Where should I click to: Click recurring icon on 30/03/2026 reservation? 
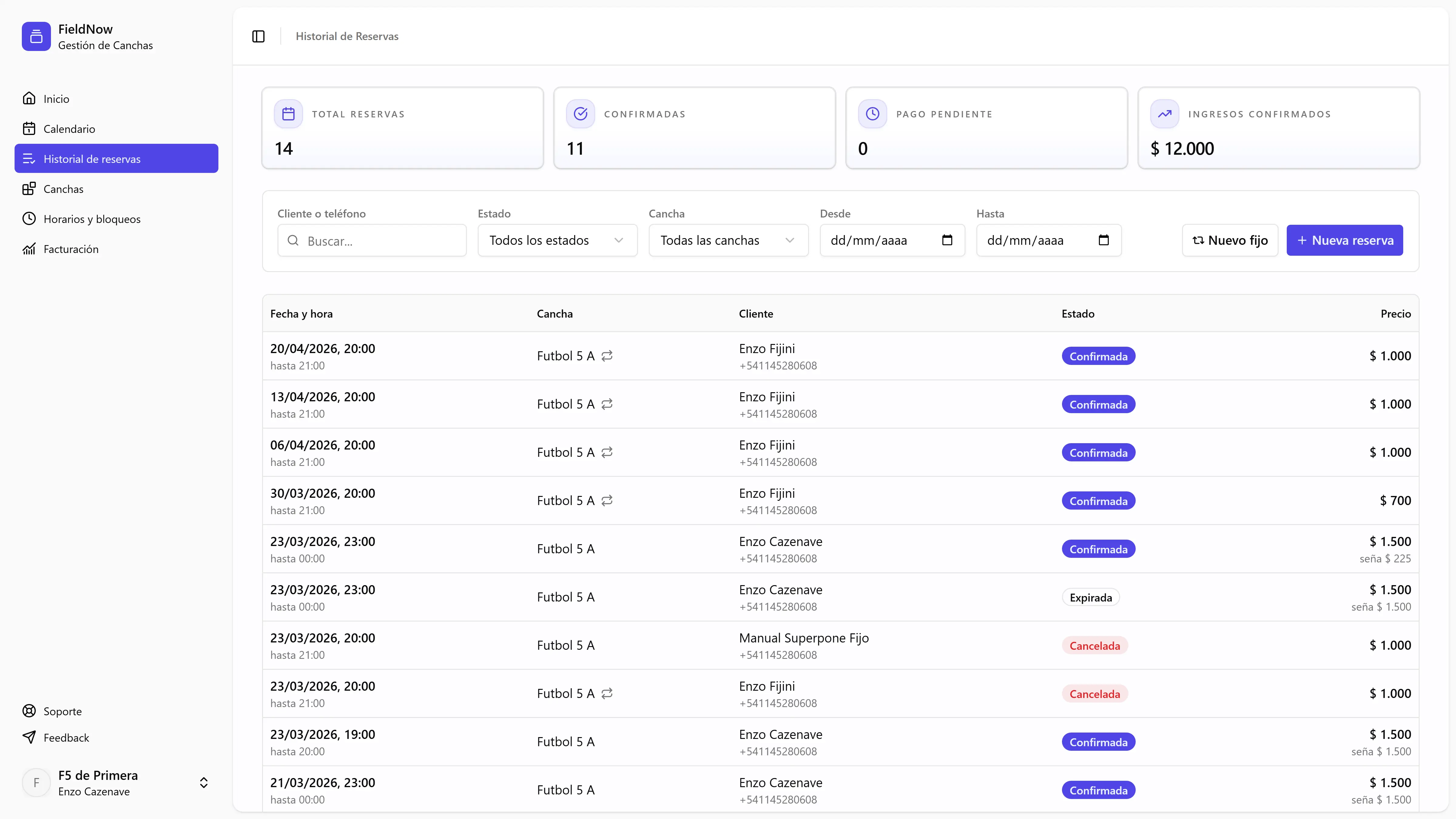point(607,501)
